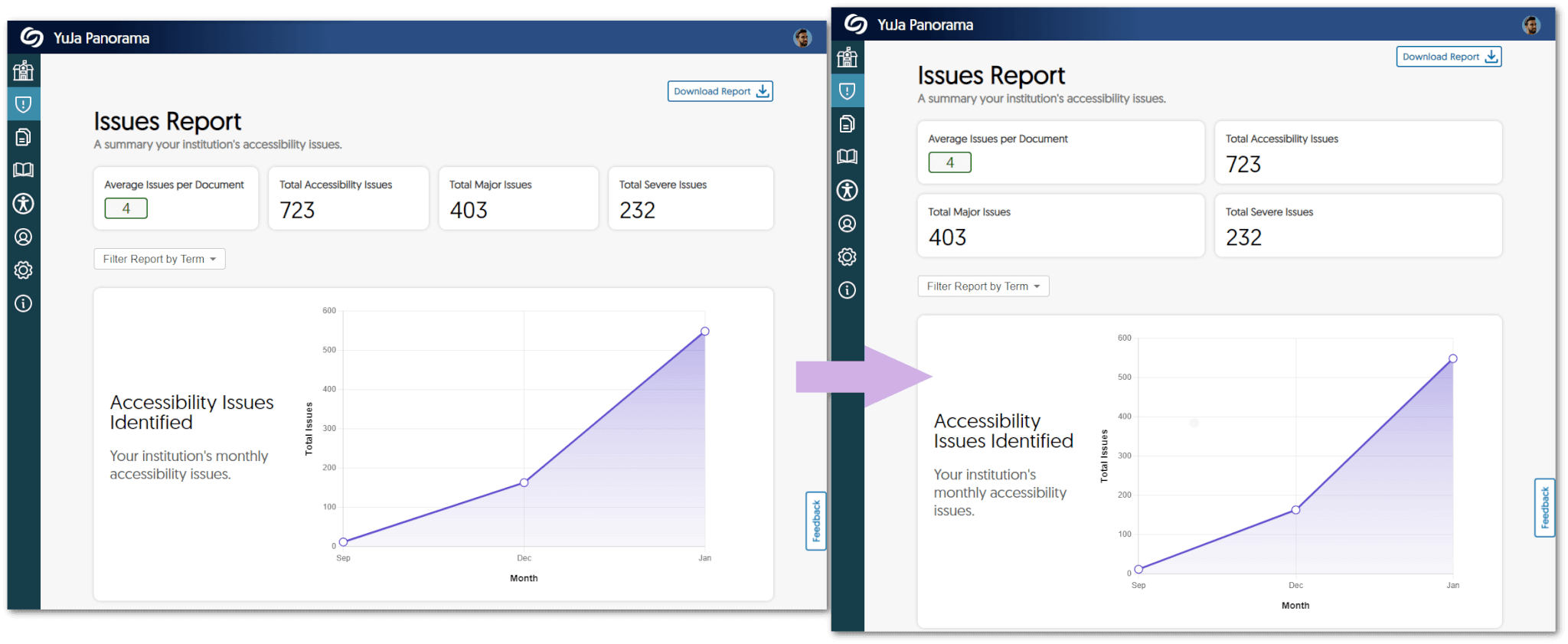Click Download Report button in left screenshot
Image resolution: width=1568 pixels, height=644 pixels.
(720, 91)
